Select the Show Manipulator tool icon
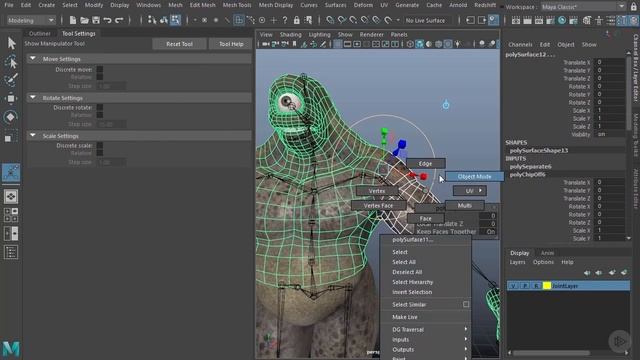This screenshot has height=360, width=640. tap(11, 172)
